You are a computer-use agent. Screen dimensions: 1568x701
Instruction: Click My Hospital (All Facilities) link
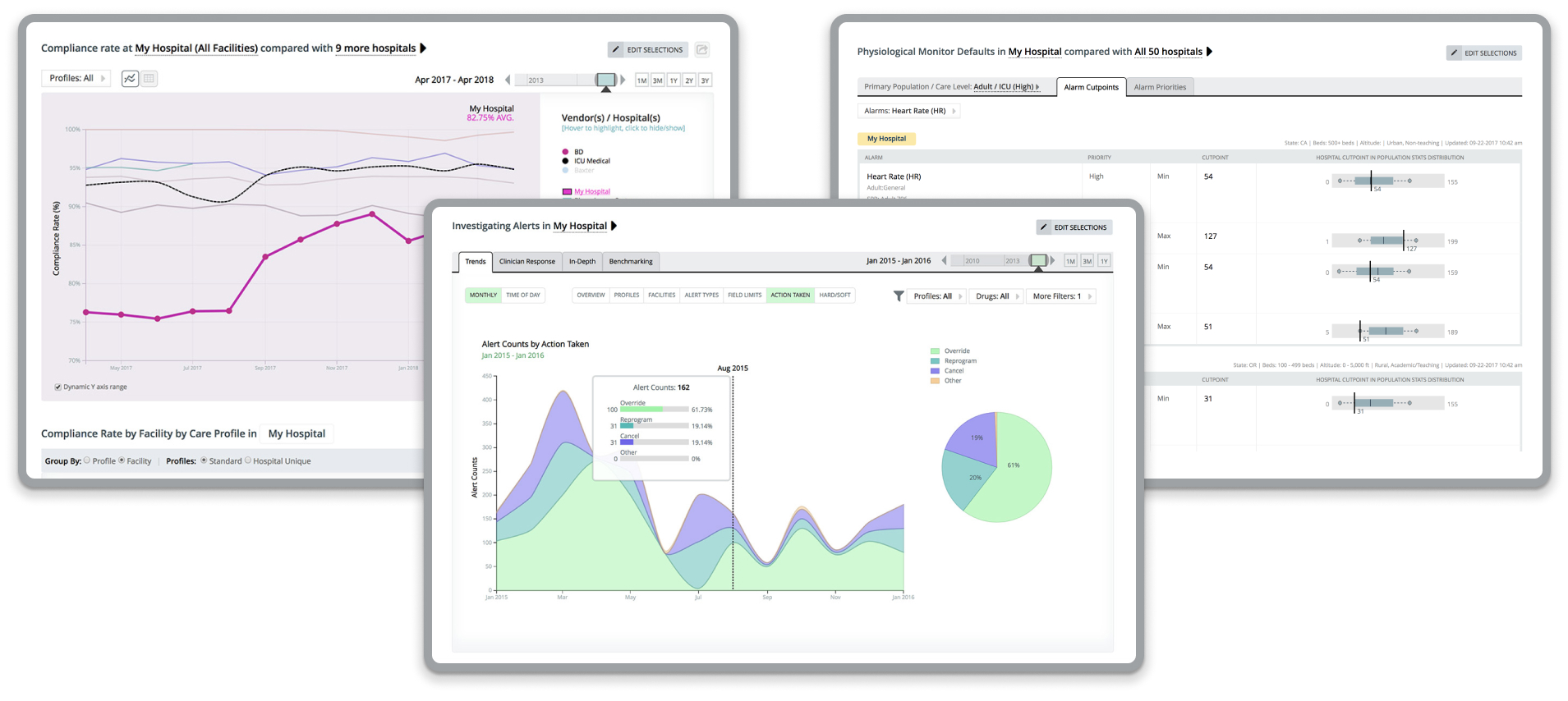(x=196, y=48)
